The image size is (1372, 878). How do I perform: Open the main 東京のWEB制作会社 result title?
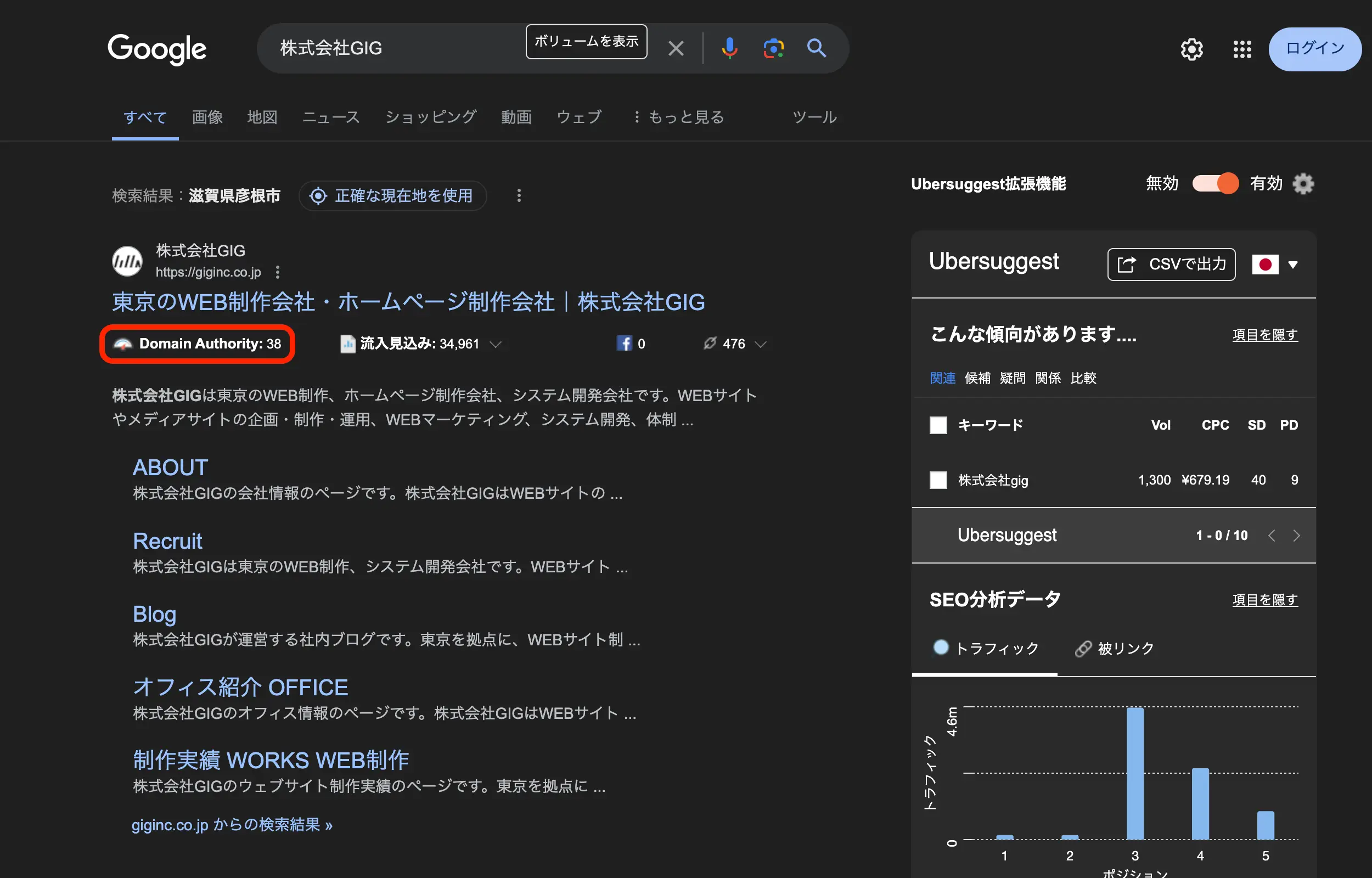[408, 302]
